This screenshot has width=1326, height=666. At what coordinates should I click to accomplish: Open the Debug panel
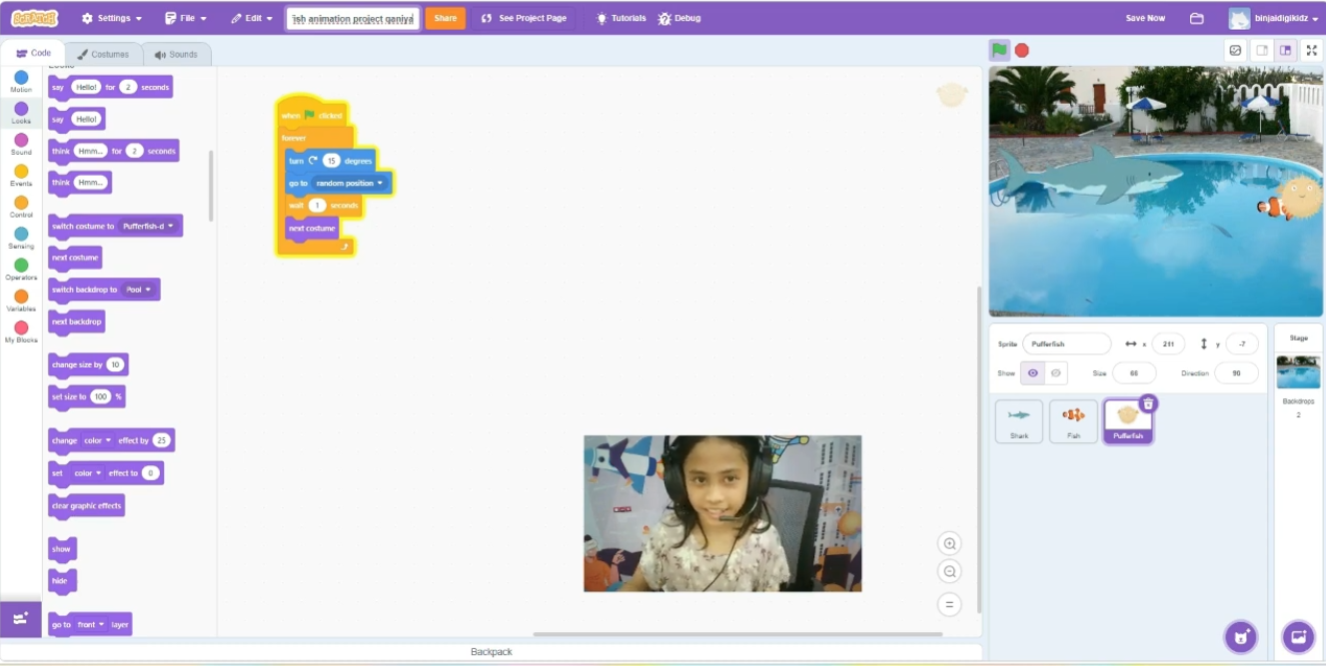pos(679,18)
